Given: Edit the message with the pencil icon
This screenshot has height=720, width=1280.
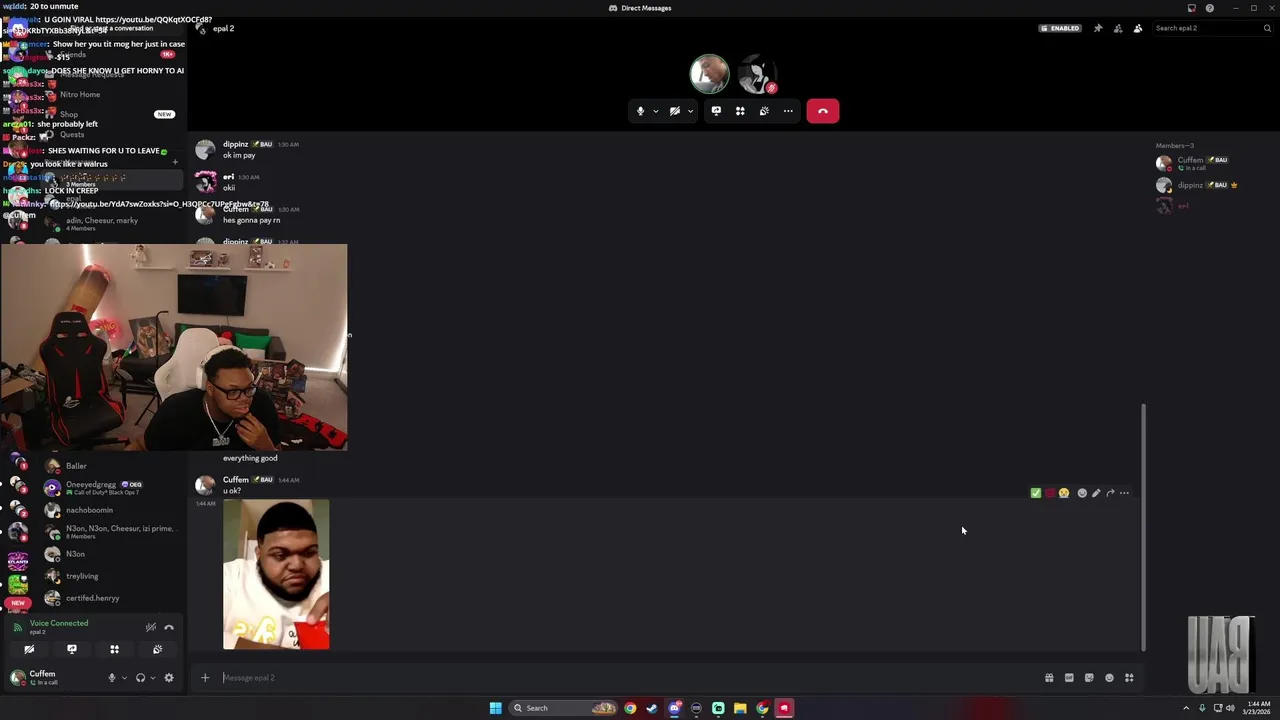Looking at the screenshot, I should (1096, 493).
